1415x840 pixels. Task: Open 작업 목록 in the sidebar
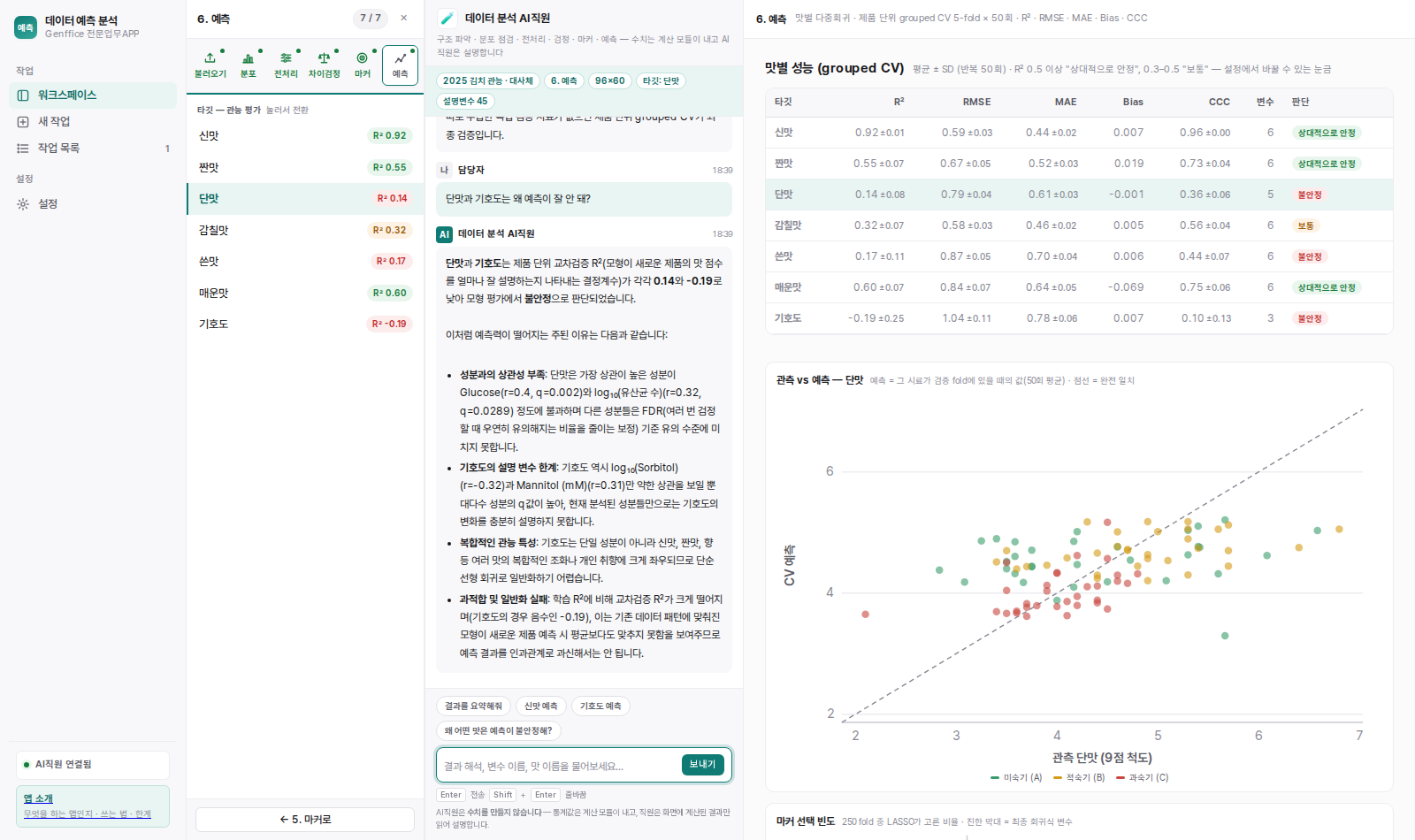(x=93, y=148)
